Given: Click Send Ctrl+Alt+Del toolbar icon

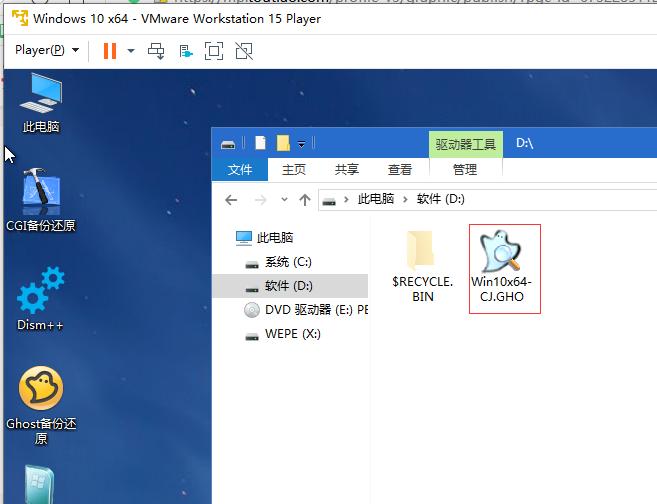Looking at the screenshot, I should [x=156, y=51].
